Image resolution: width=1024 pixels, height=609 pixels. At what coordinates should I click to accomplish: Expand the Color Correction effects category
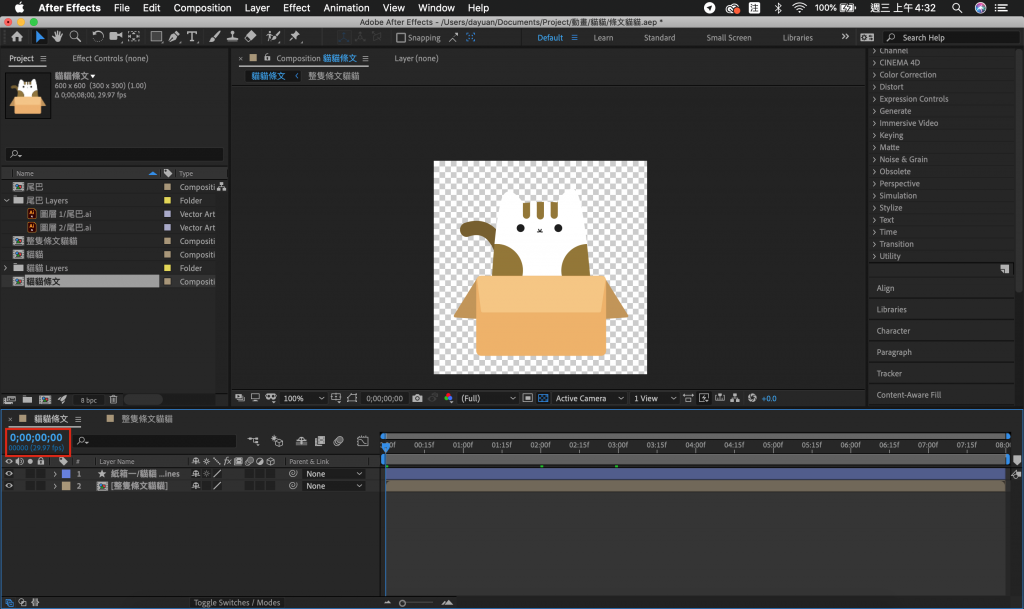pos(907,75)
